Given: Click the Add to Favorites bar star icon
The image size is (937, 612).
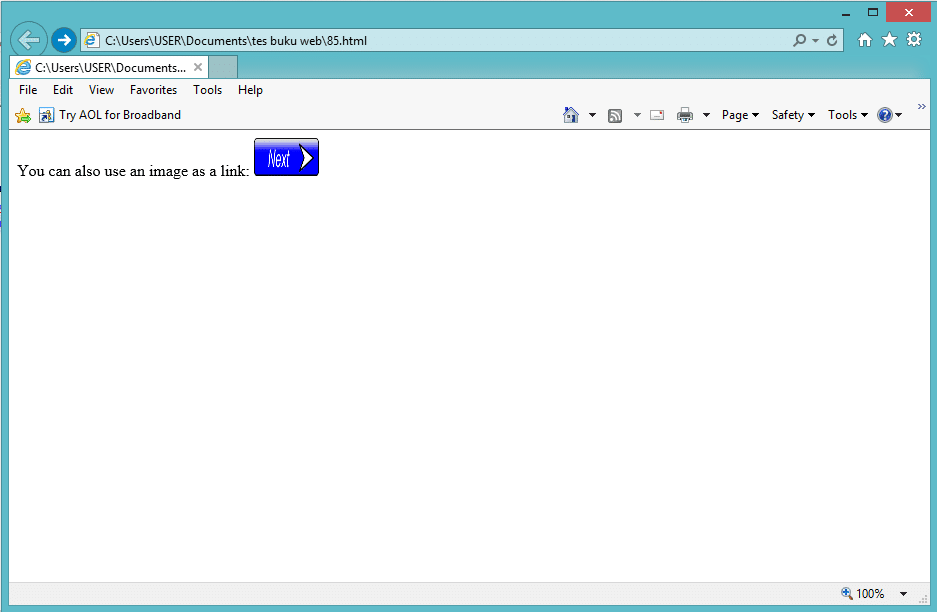Looking at the screenshot, I should point(22,115).
